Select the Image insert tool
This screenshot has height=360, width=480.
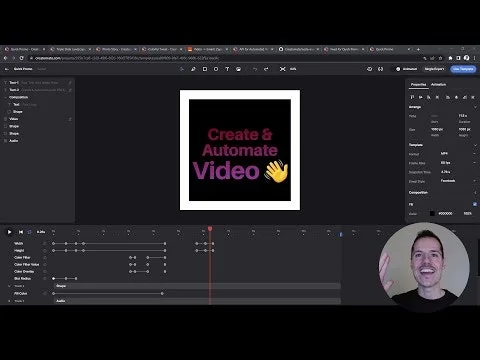pos(238,69)
